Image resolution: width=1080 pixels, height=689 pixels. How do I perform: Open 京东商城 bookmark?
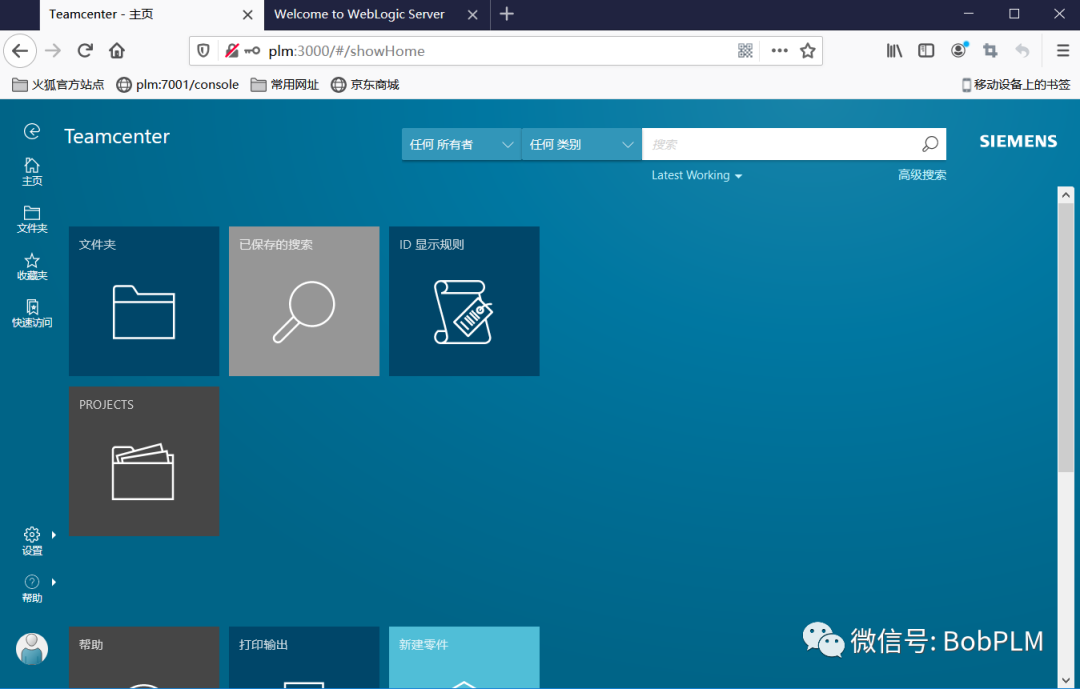pyautogui.click(x=365, y=85)
